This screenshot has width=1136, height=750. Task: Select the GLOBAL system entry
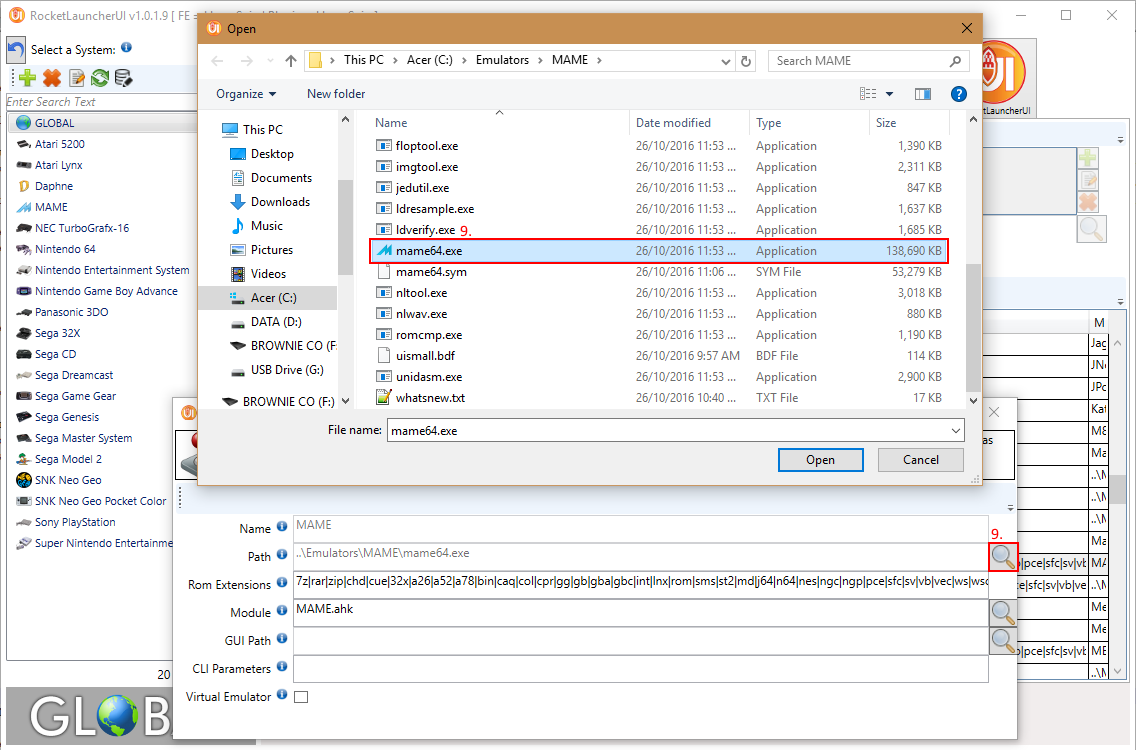[101, 122]
